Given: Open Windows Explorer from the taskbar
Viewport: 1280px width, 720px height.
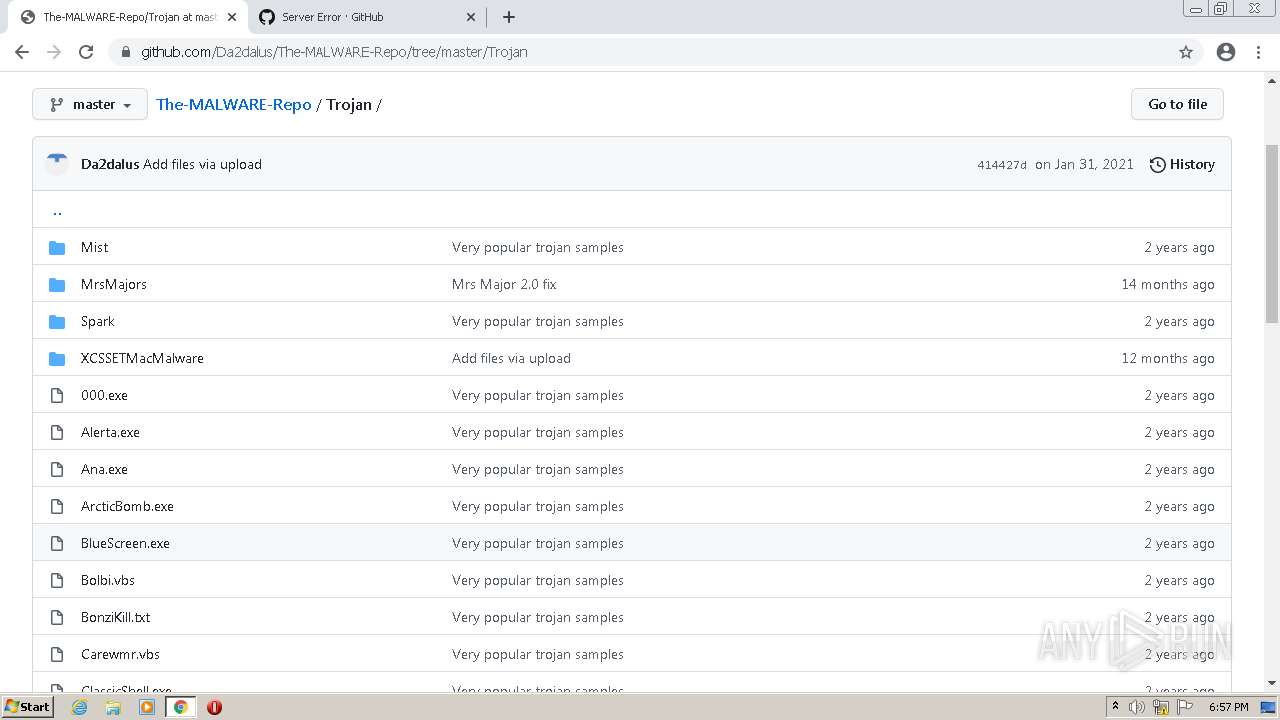Looking at the screenshot, I should pyautogui.click(x=113, y=707).
